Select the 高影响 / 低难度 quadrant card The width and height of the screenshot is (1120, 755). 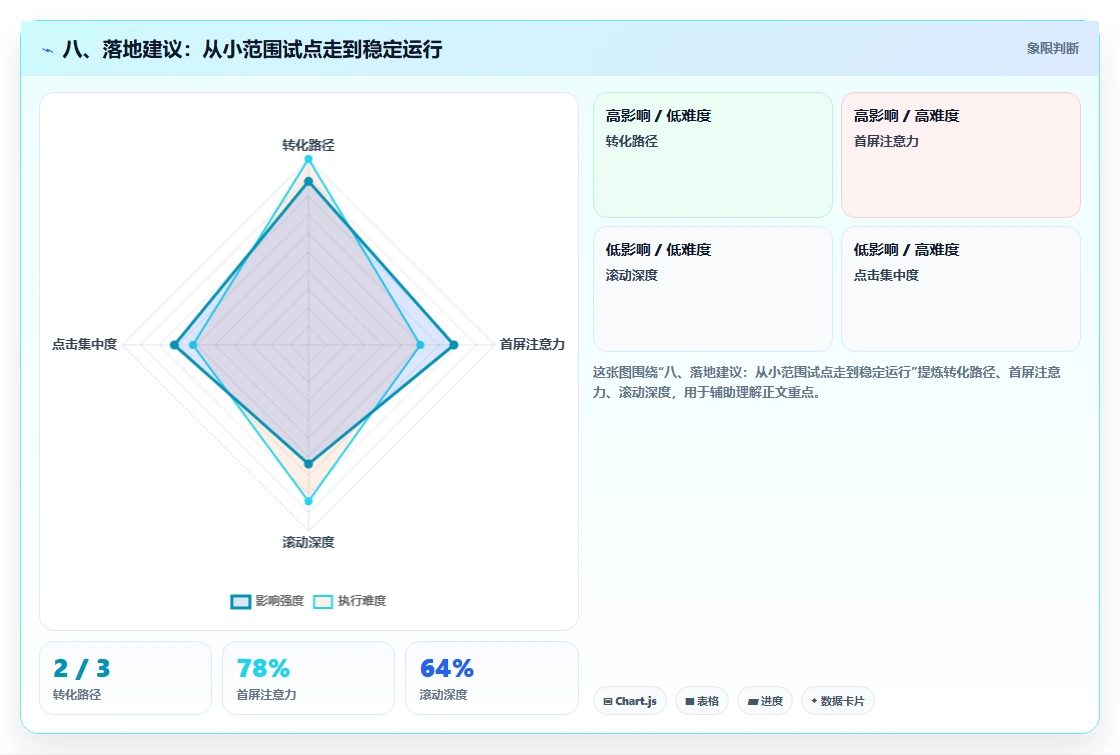point(713,155)
